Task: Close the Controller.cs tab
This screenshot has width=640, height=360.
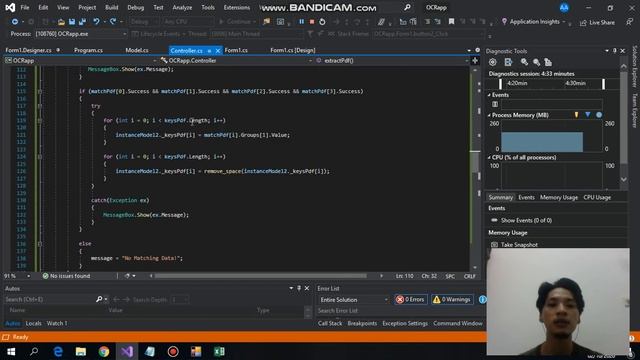Action: pos(218,51)
